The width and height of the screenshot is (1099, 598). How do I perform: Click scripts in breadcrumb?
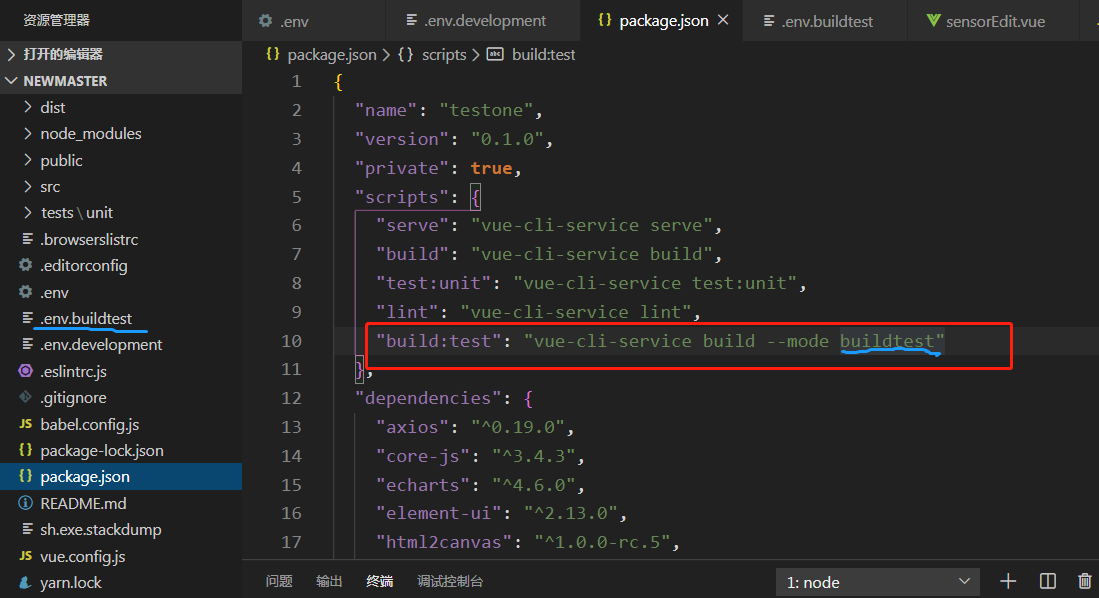pos(444,55)
